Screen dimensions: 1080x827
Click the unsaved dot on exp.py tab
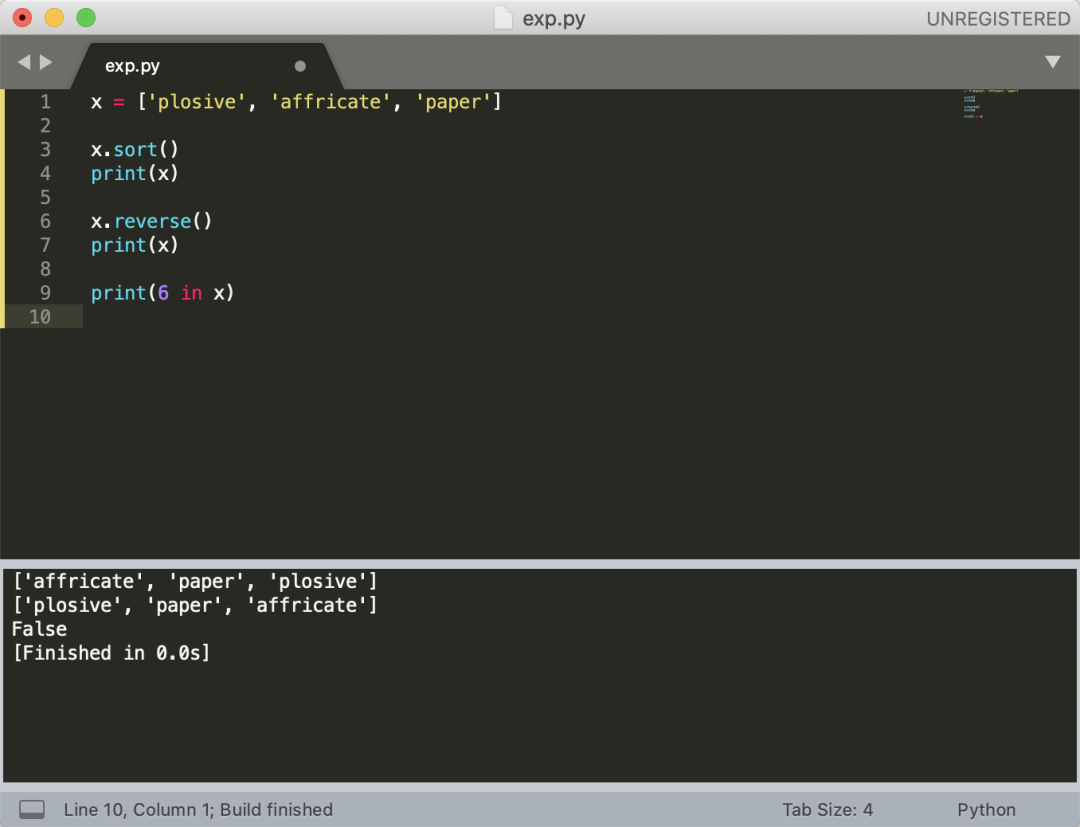tap(300, 66)
